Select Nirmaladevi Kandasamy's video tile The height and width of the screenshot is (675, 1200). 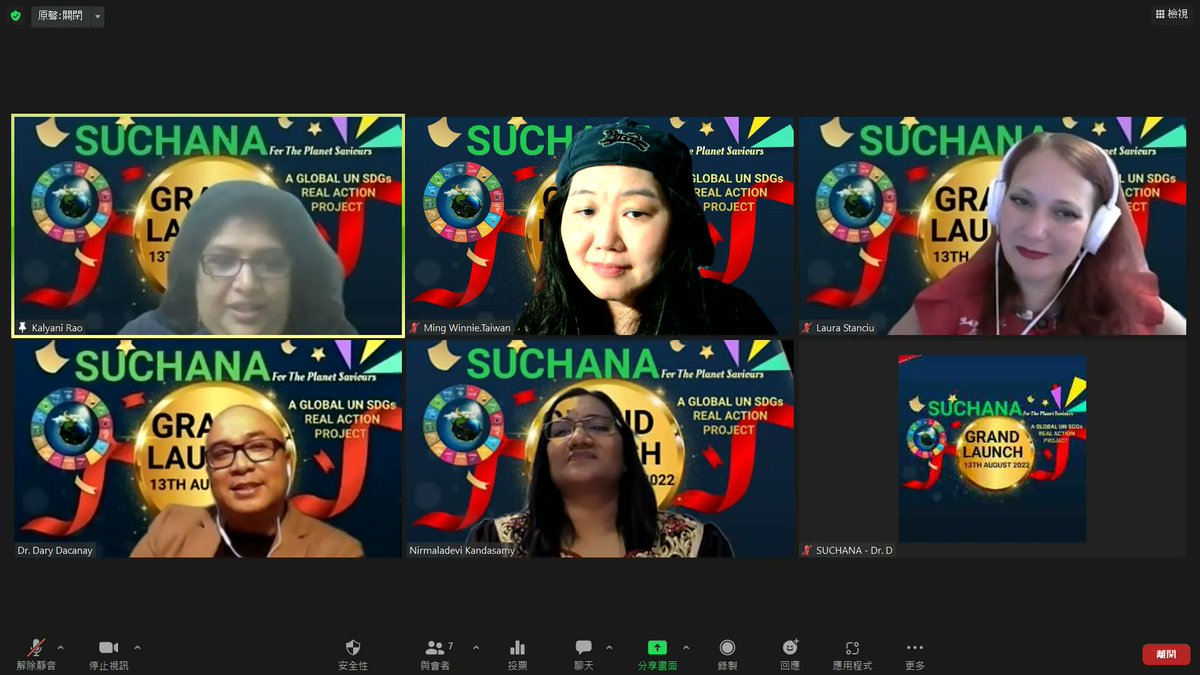coord(600,448)
